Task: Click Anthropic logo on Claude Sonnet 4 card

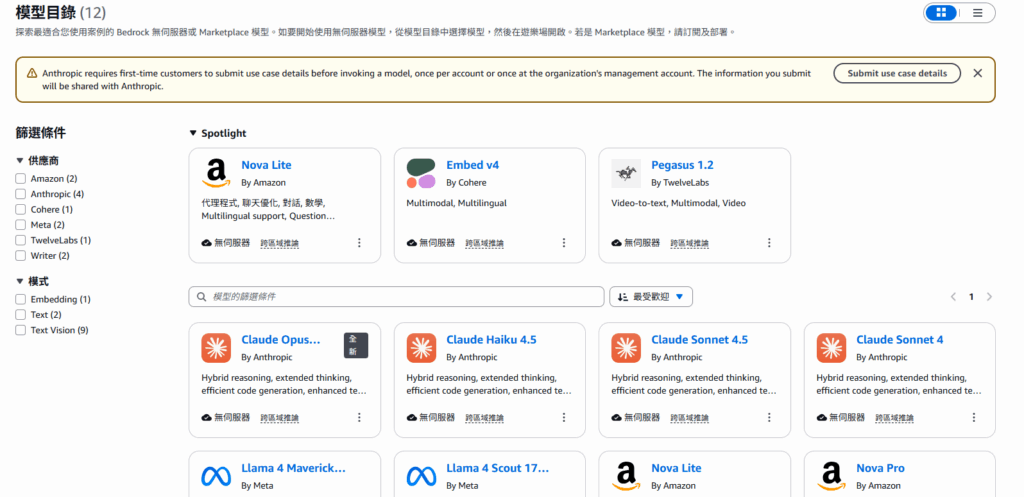Action: point(831,348)
